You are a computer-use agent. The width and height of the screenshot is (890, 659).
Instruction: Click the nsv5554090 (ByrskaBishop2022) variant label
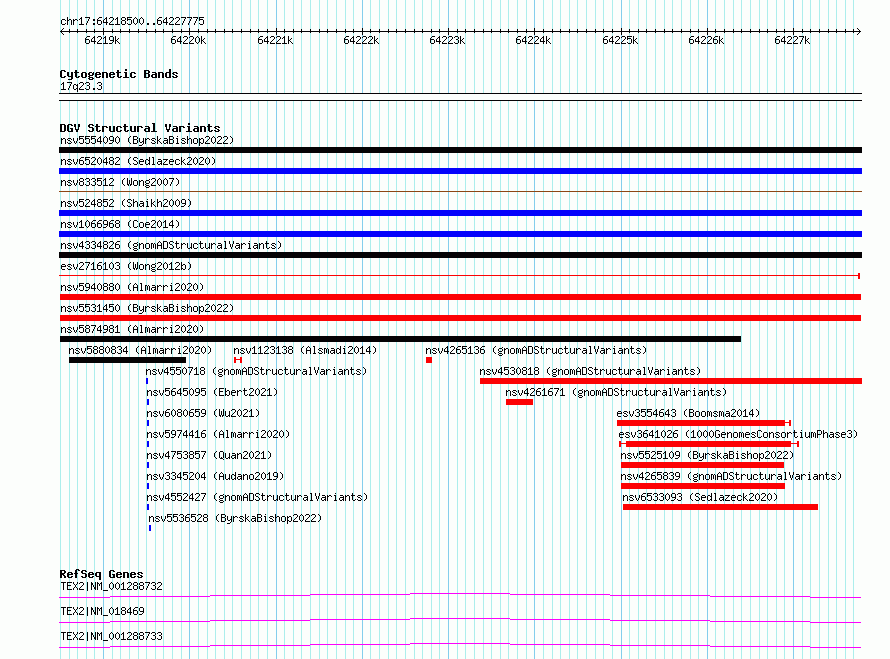[x=147, y=140]
